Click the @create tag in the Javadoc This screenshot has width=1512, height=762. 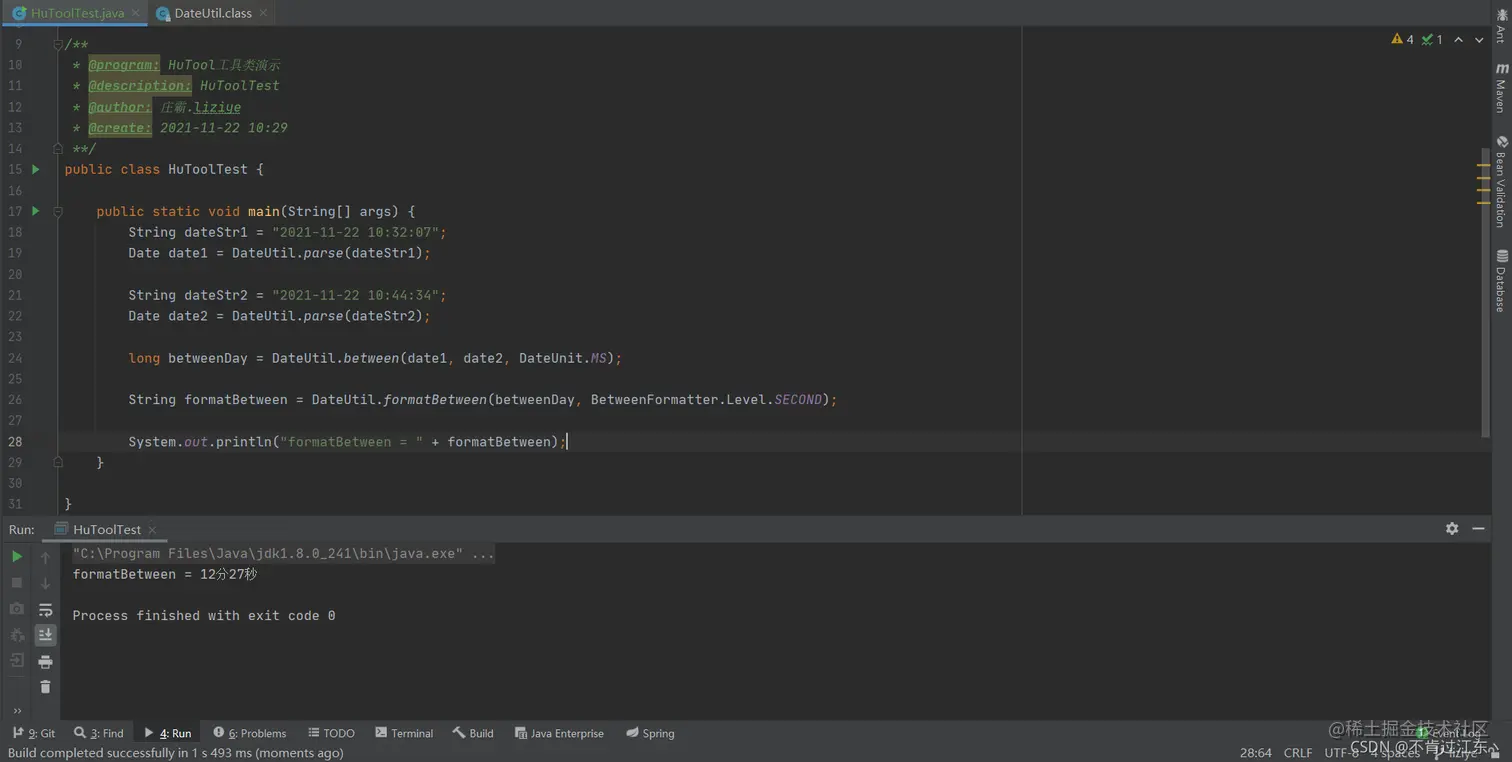[x=120, y=128]
